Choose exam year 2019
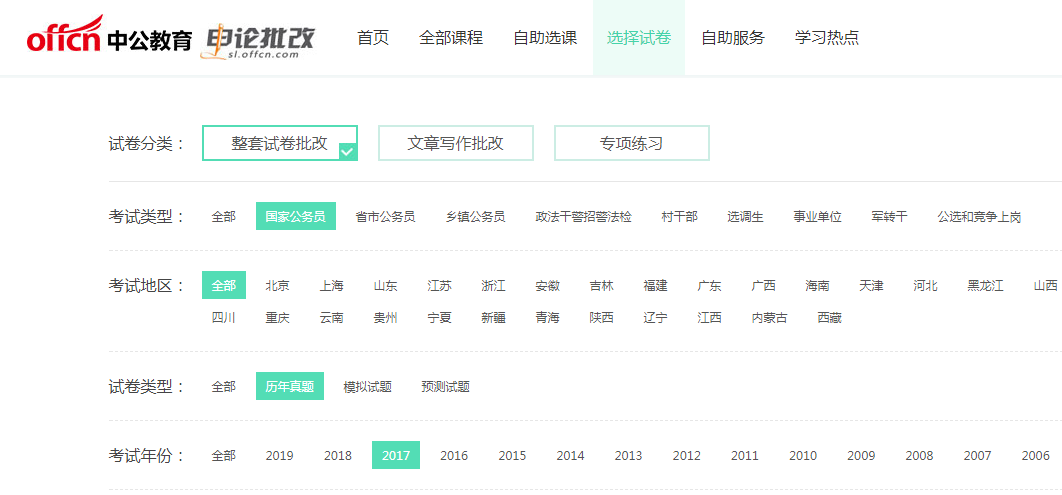The image size is (1062, 495). point(279,456)
